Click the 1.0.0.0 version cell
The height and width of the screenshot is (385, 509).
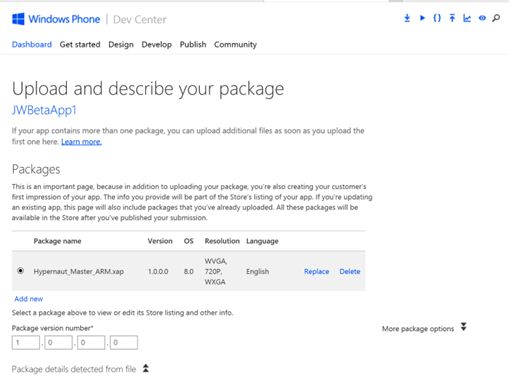[158, 271]
